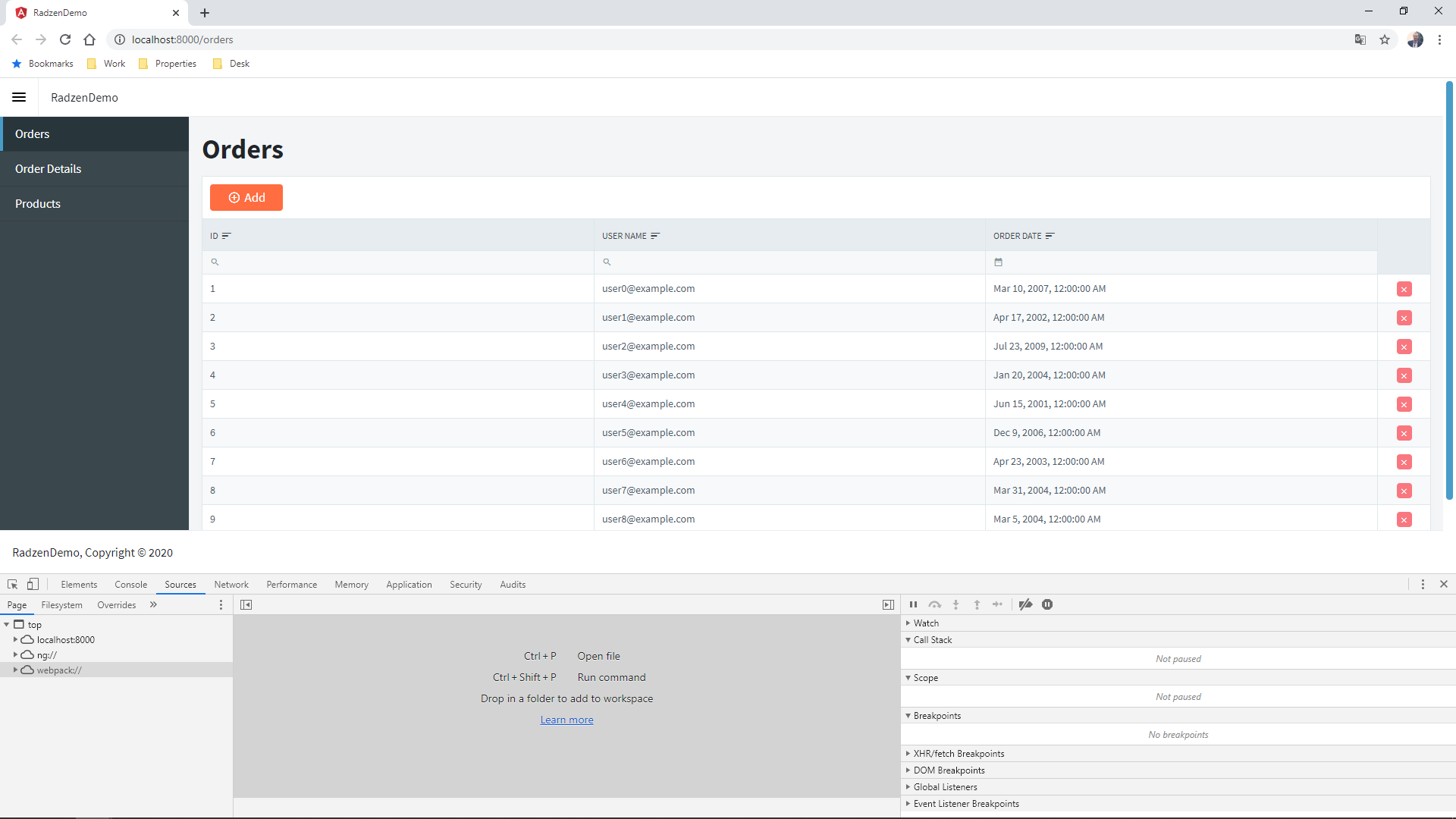The width and height of the screenshot is (1456, 819).
Task: Bookmark this page with the star icon
Action: [x=1385, y=39]
